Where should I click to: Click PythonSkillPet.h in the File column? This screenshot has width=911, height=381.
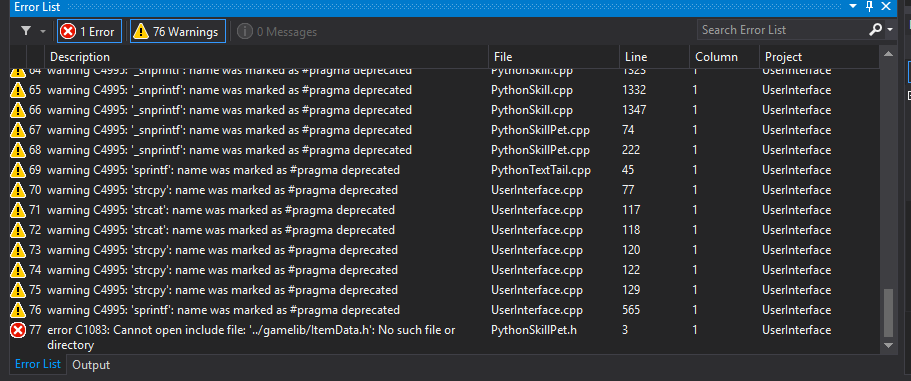point(534,330)
